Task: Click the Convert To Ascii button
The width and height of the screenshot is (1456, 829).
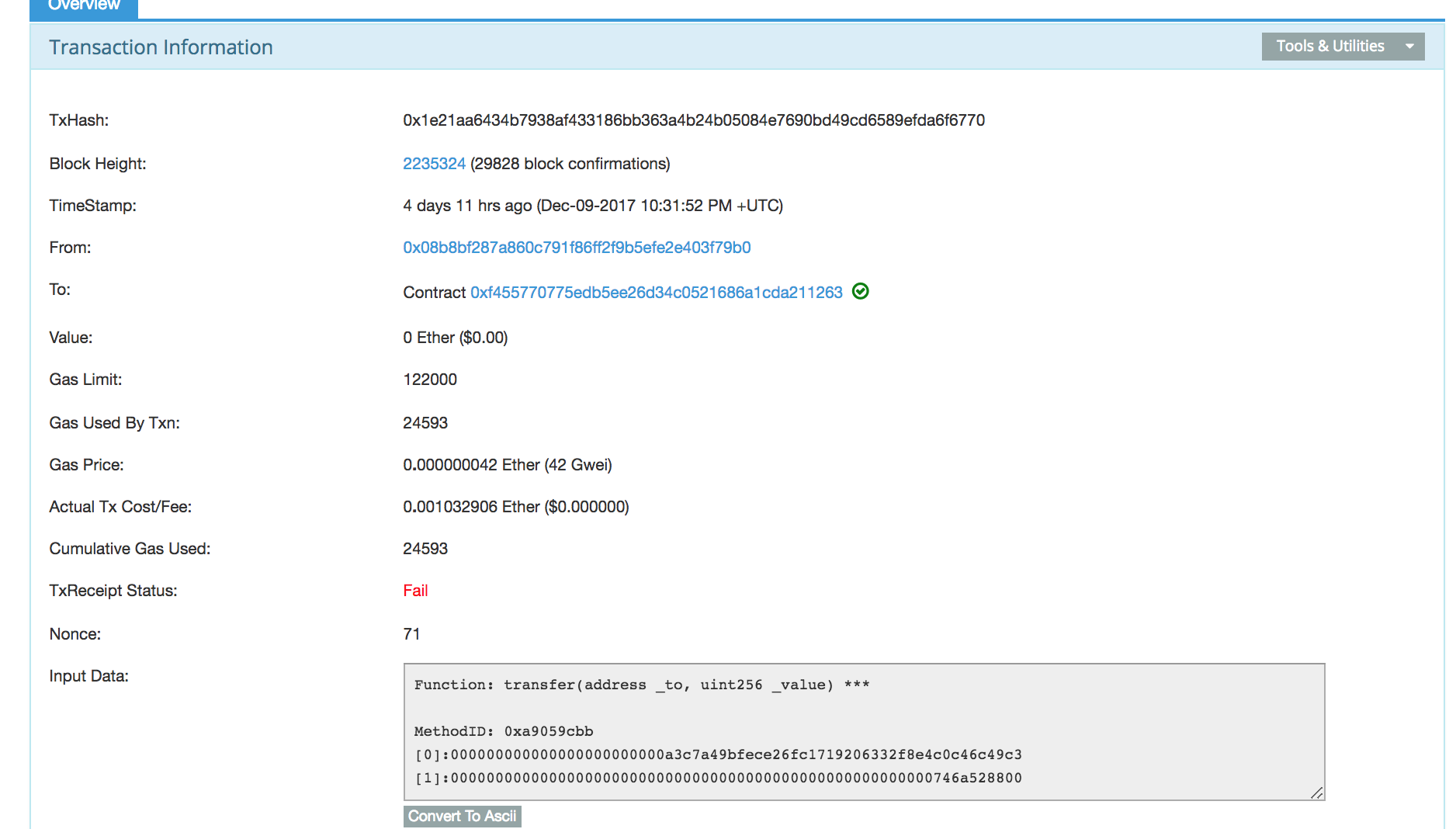Action: (463, 816)
